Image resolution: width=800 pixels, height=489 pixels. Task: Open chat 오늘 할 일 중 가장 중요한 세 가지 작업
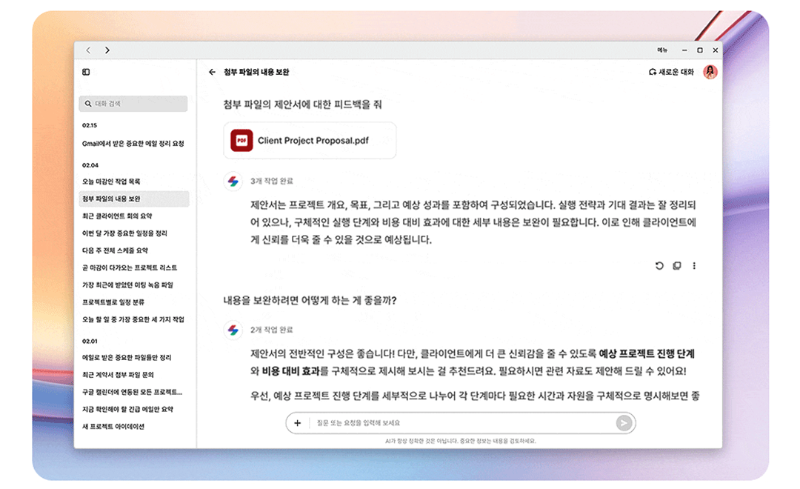tap(133, 320)
